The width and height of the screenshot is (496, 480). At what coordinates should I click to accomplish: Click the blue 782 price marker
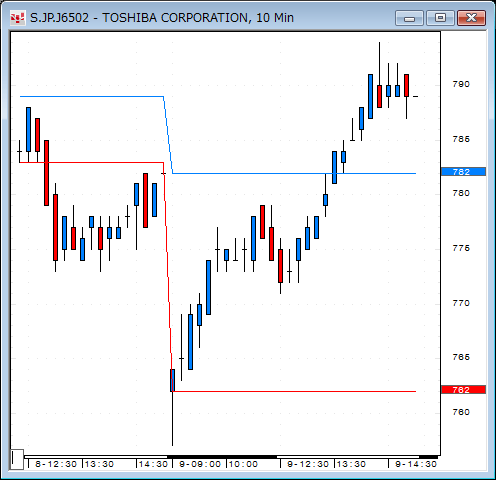point(463,172)
